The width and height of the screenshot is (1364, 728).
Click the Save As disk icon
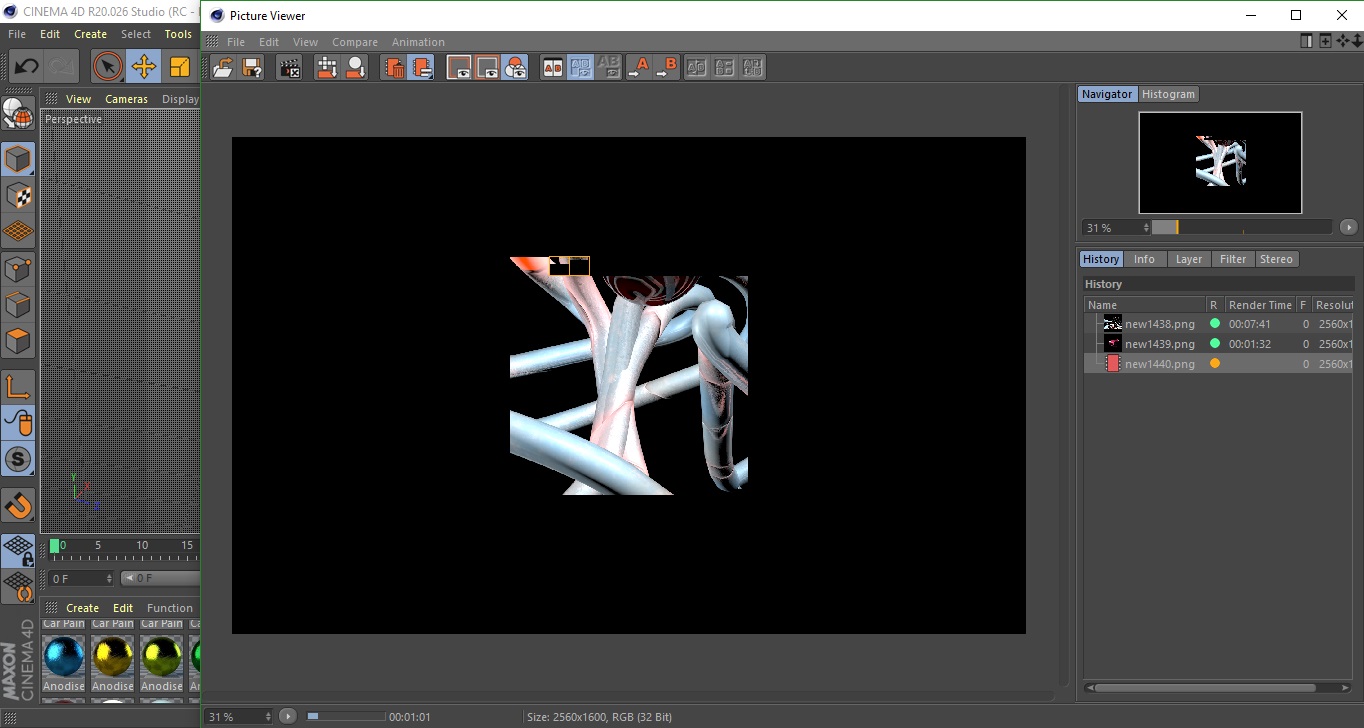[253, 67]
